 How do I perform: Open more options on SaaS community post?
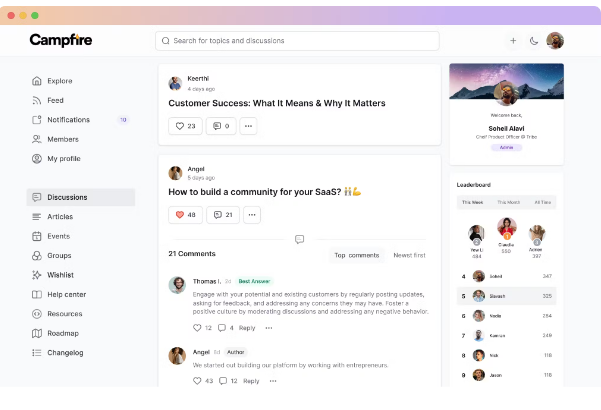click(x=252, y=215)
